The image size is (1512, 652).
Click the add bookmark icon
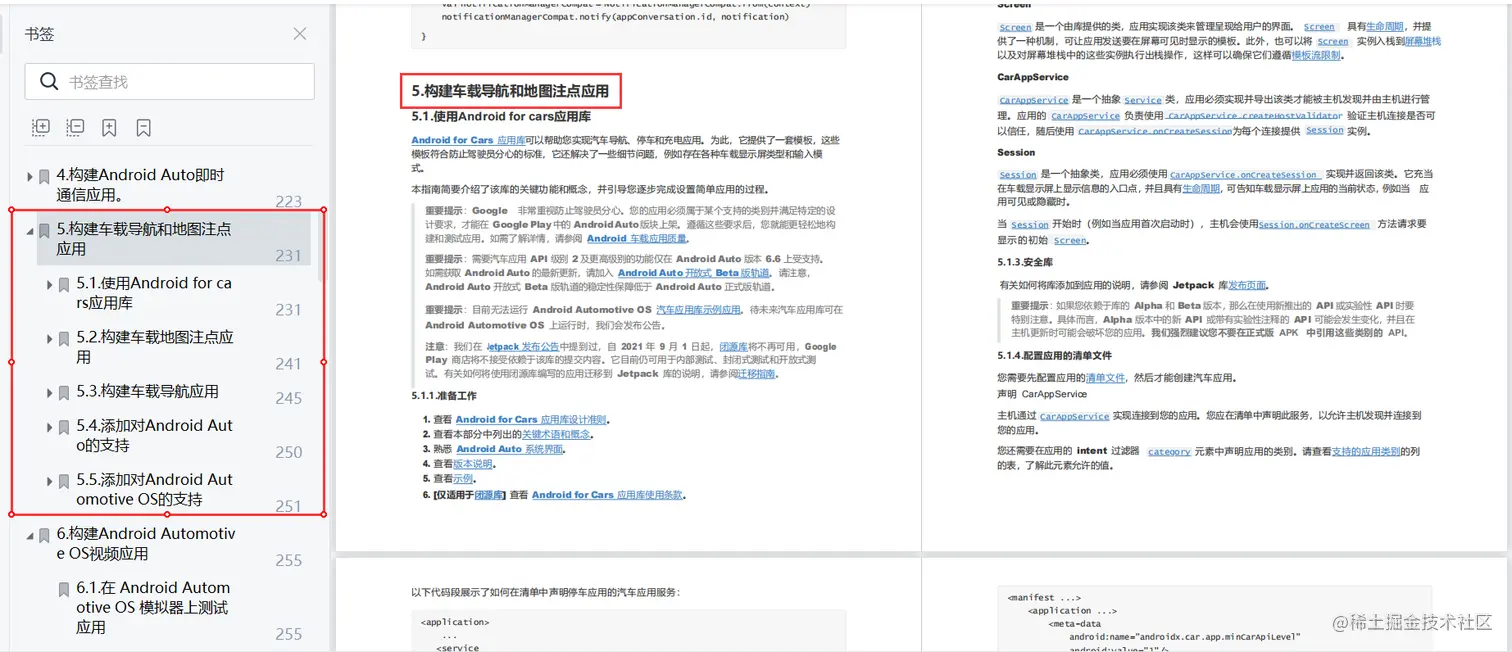pos(108,128)
